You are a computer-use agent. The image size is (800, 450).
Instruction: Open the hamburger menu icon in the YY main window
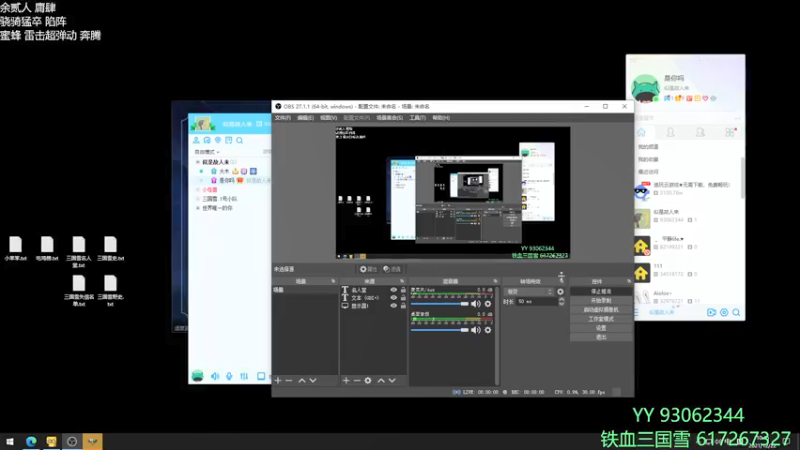click(x=636, y=312)
